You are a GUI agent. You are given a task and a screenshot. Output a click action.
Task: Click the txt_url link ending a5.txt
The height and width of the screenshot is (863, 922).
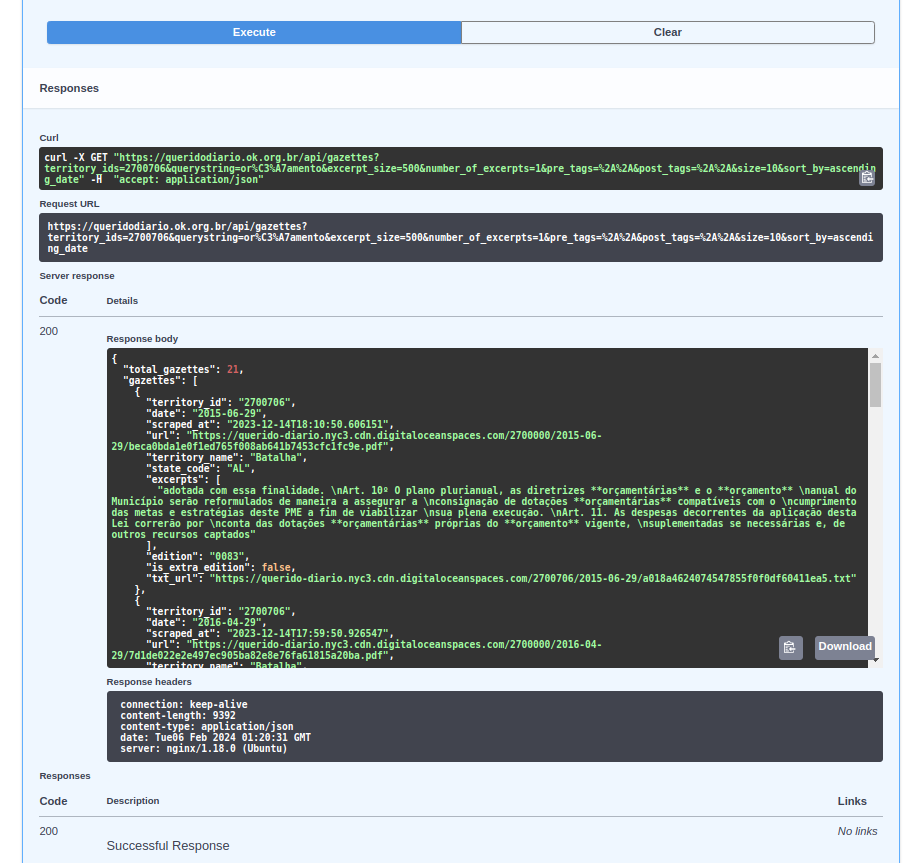(533, 578)
